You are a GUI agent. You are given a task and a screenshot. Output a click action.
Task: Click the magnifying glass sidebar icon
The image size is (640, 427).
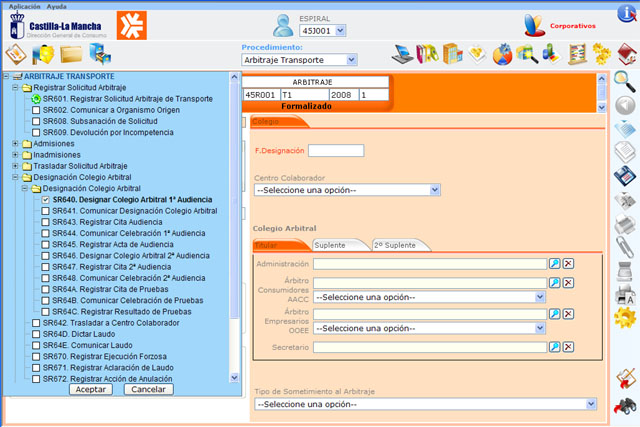click(x=625, y=81)
